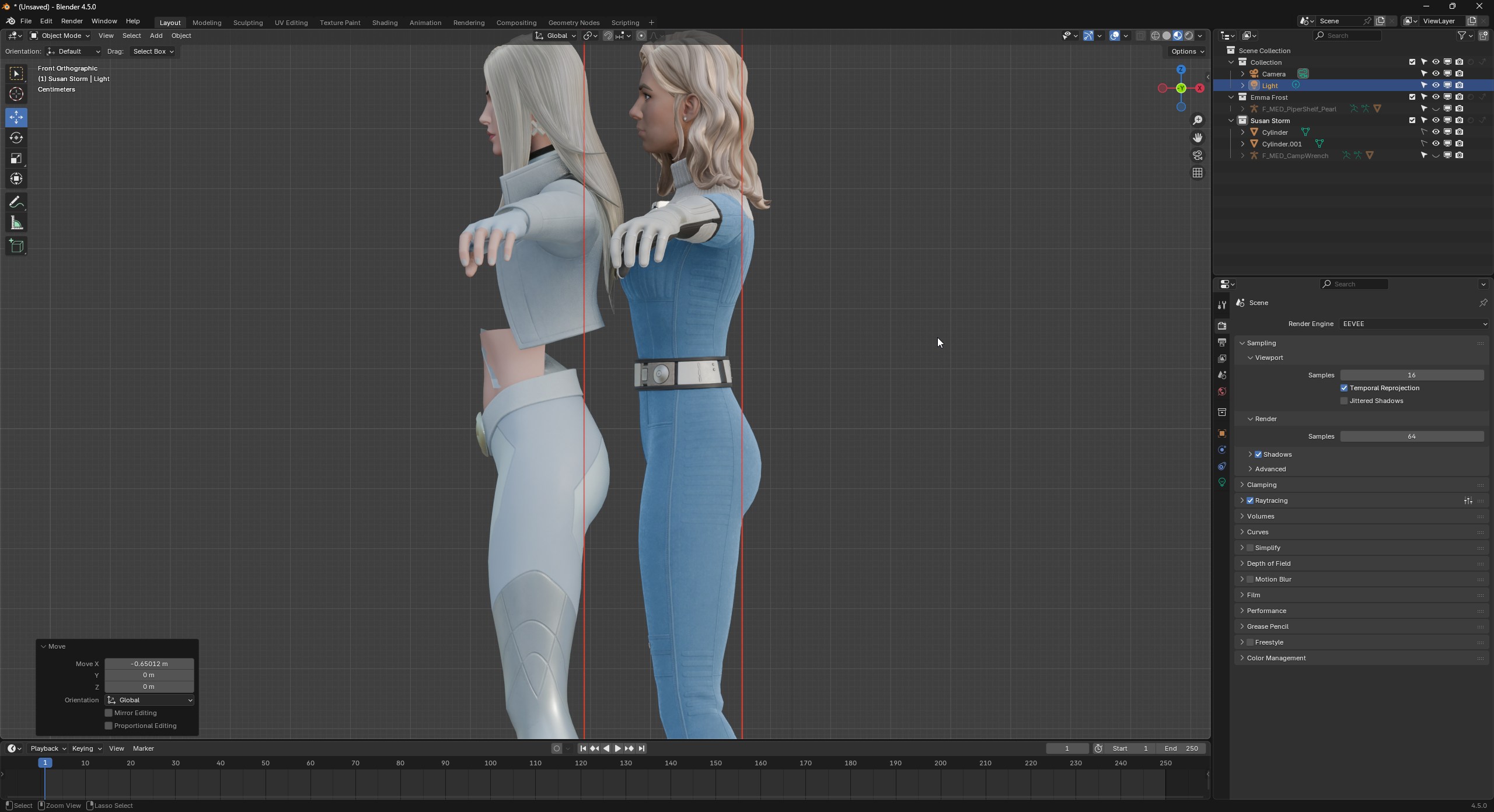This screenshot has height=812, width=1494.
Task: Open the Object Mode dropdown
Action: coord(60,36)
